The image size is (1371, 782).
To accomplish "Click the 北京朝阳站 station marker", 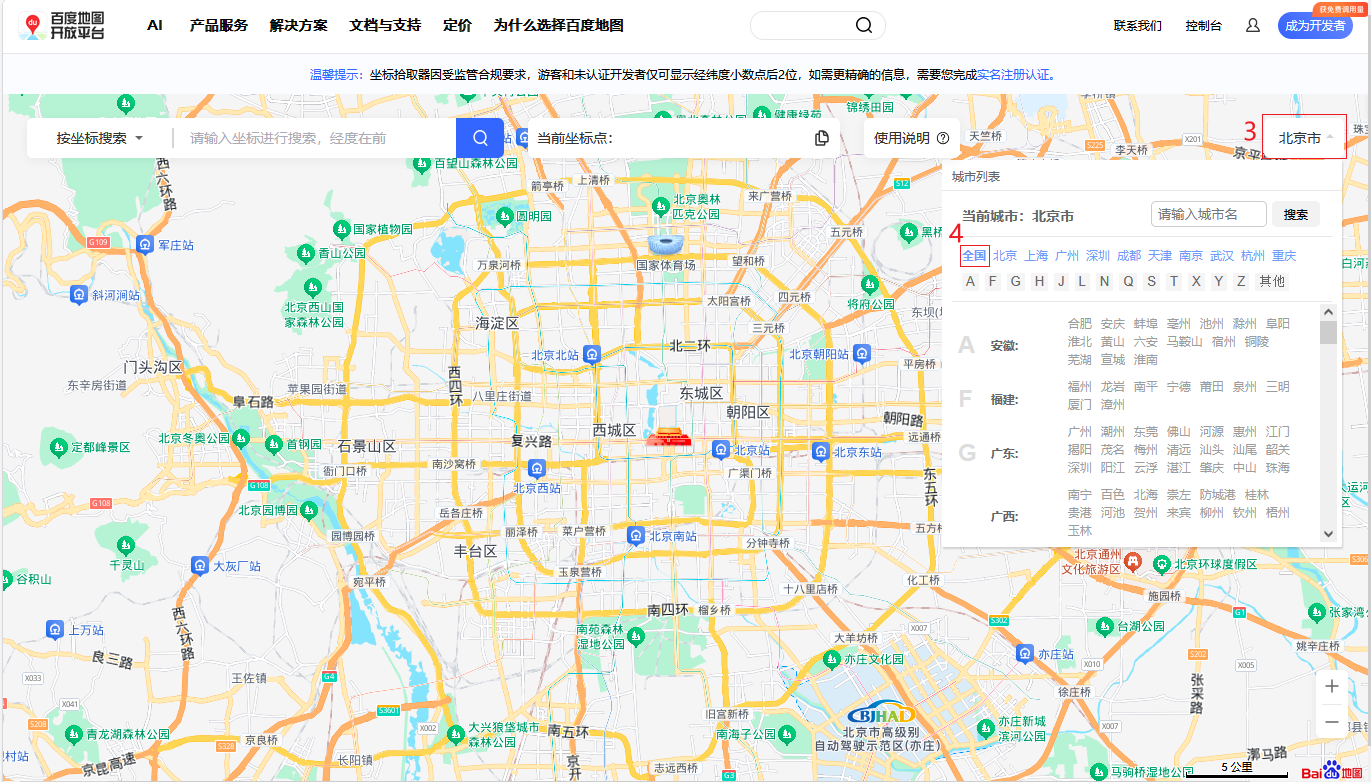I will coord(862,353).
